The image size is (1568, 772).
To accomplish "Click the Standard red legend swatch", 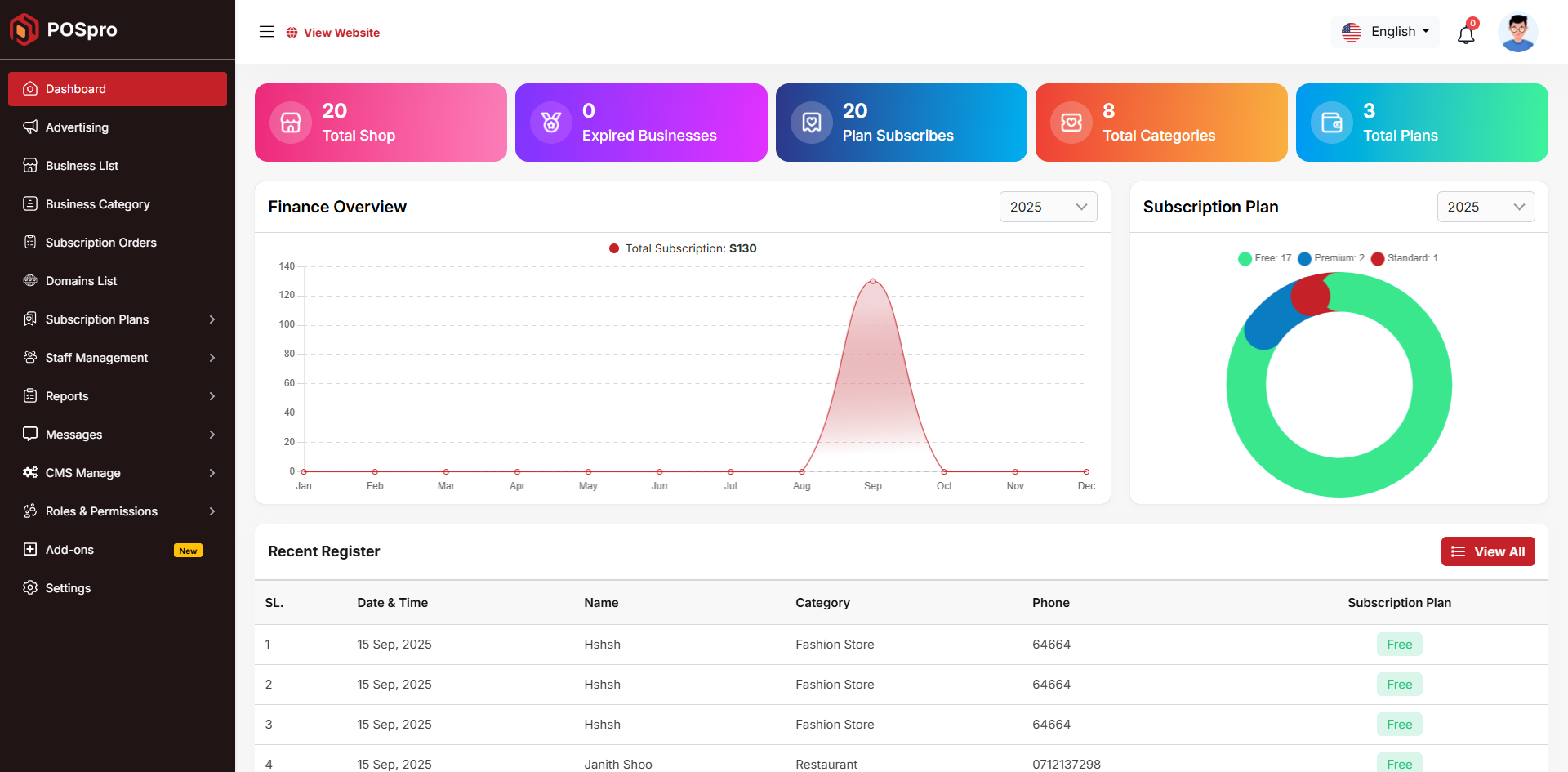I will [1378, 259].
